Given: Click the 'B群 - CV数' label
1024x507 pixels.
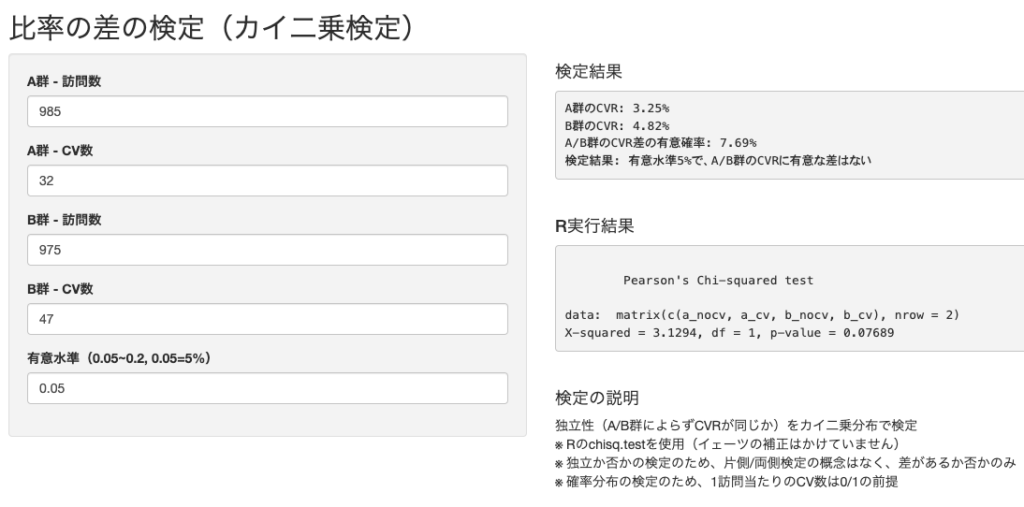Looking at the screenshot, I should point(60,289).
